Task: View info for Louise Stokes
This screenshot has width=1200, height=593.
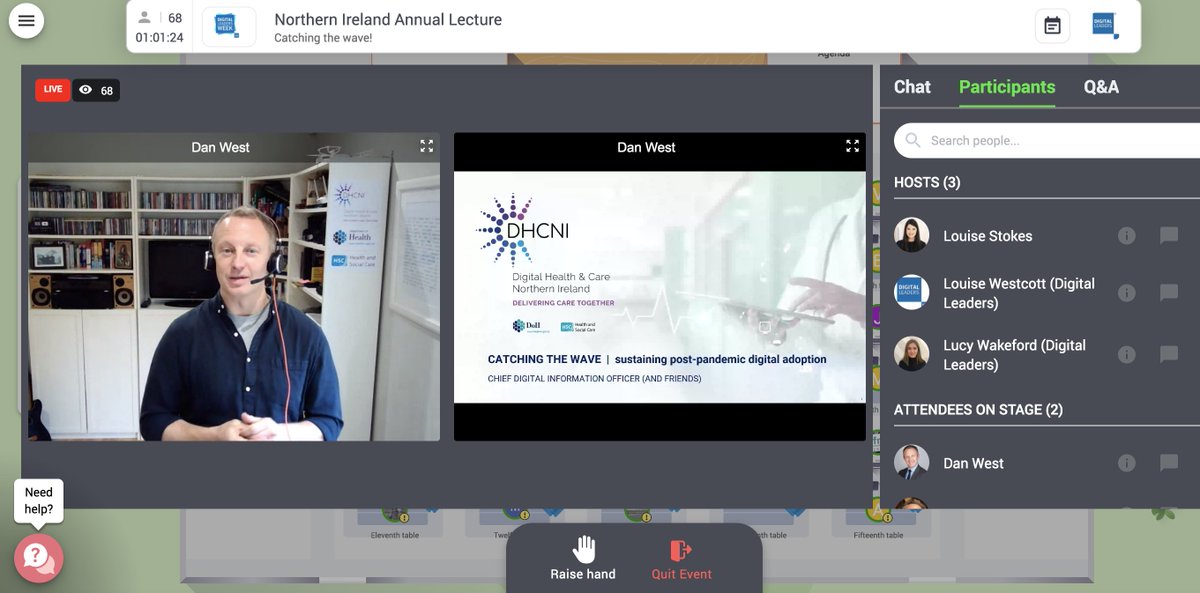Action: [x=1126, y=236]
